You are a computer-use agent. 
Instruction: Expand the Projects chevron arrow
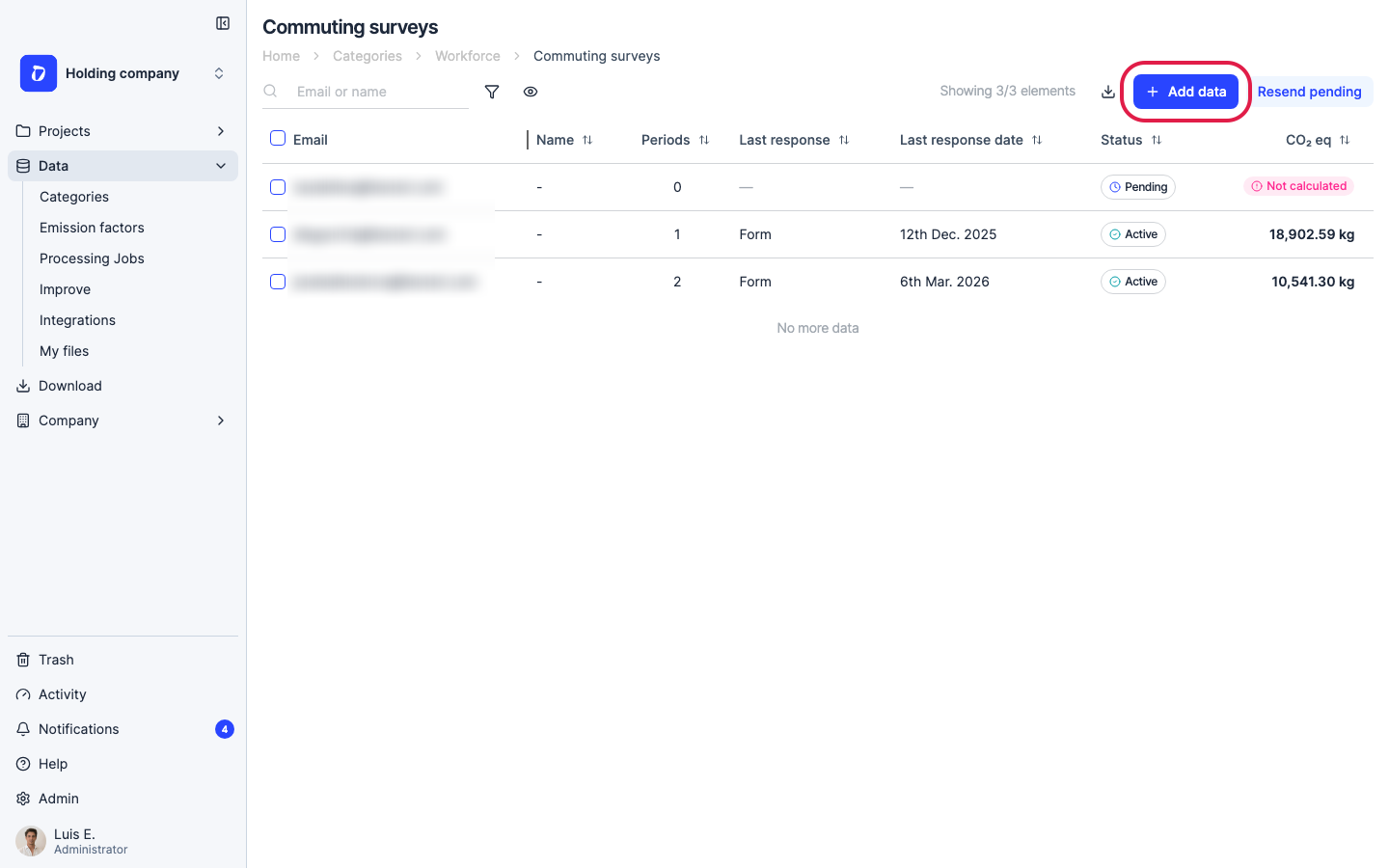click(x=221, y=131)
